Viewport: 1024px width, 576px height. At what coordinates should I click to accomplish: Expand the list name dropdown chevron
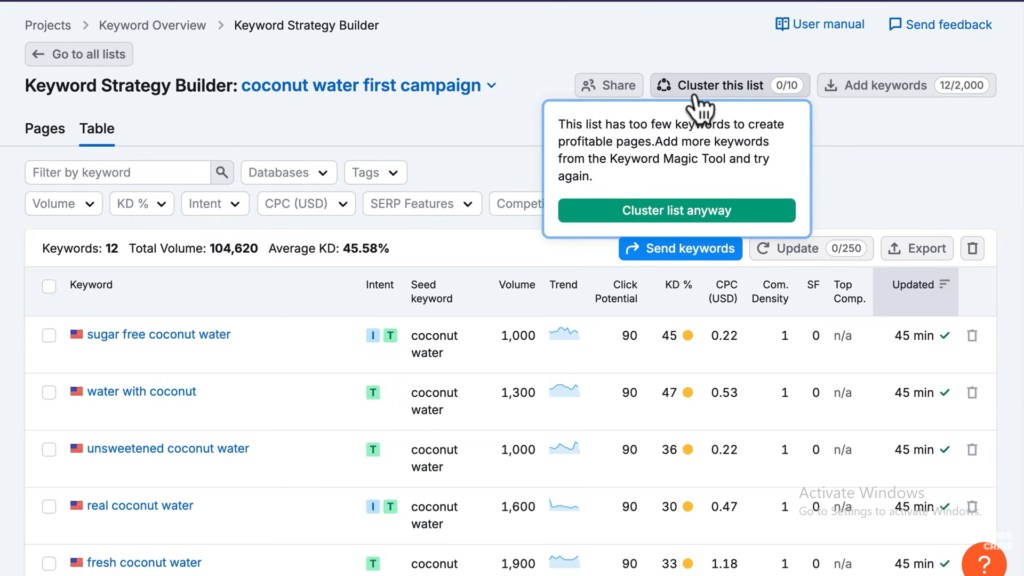tap(492, 86)
